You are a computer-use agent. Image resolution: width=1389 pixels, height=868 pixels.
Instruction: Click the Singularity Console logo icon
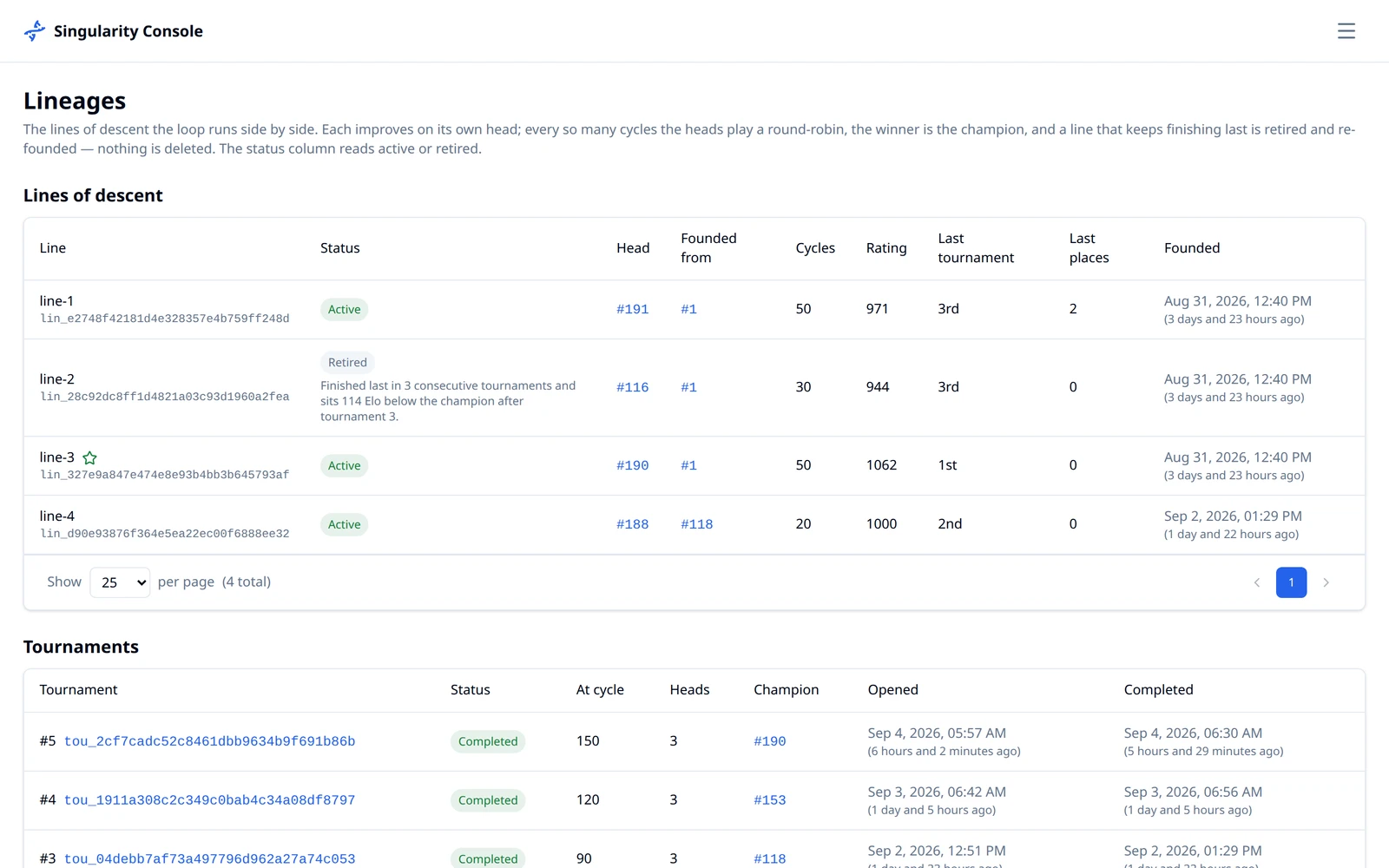click(x=35, y=31)
